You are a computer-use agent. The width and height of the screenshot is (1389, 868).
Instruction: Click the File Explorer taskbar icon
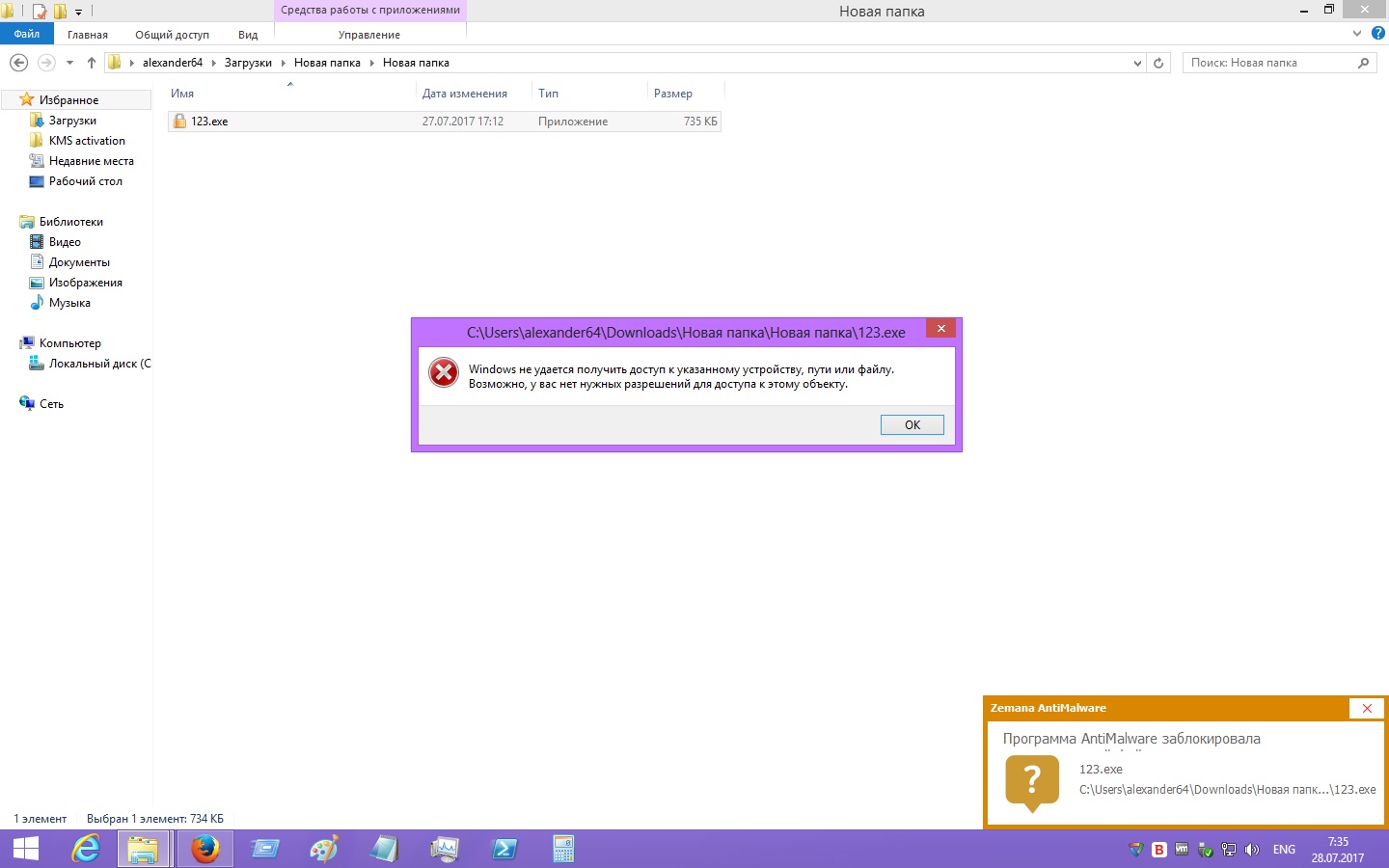[x=144, y=850]
